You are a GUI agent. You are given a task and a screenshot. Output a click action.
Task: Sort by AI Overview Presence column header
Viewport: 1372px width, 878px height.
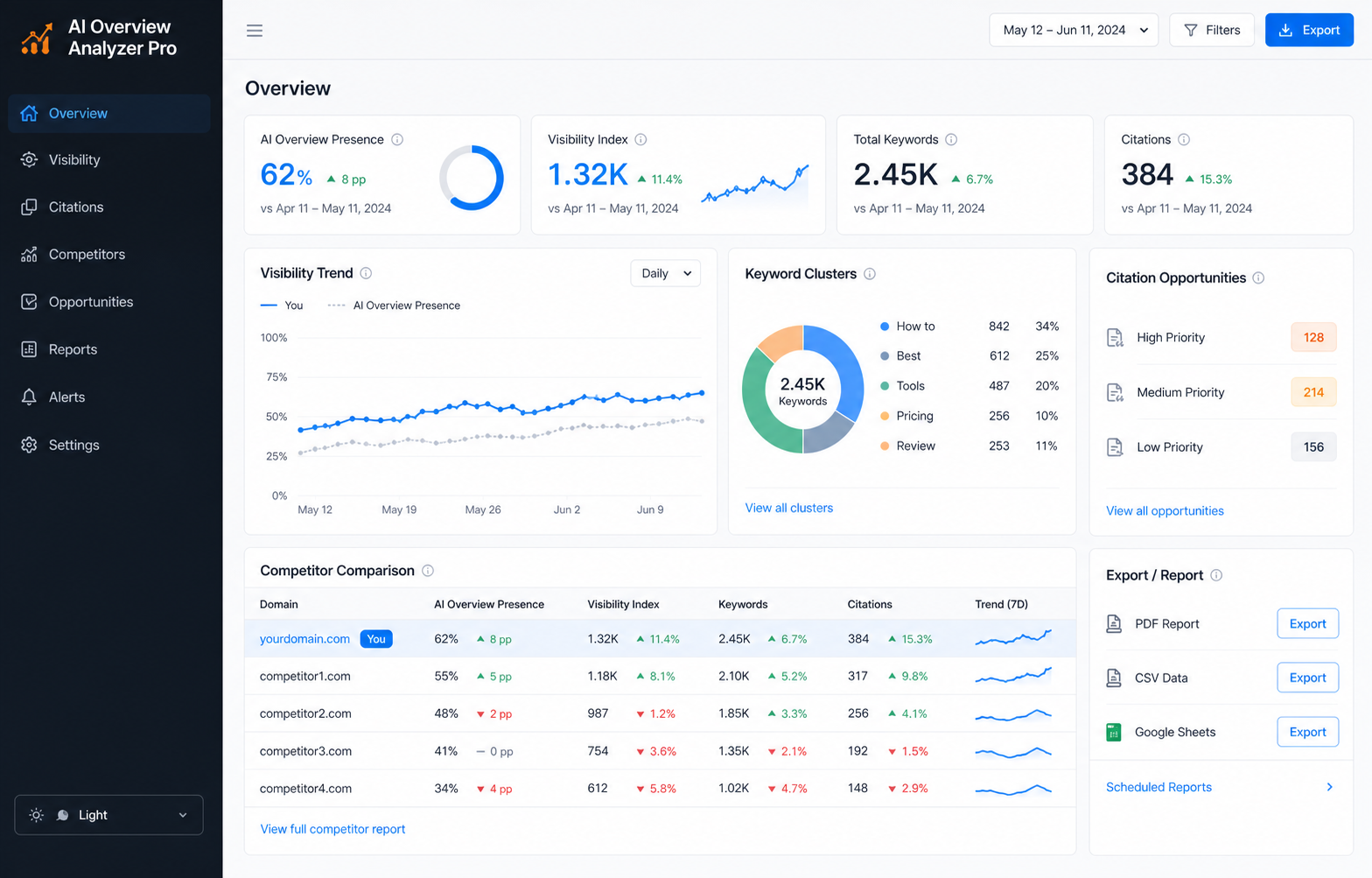489,605
